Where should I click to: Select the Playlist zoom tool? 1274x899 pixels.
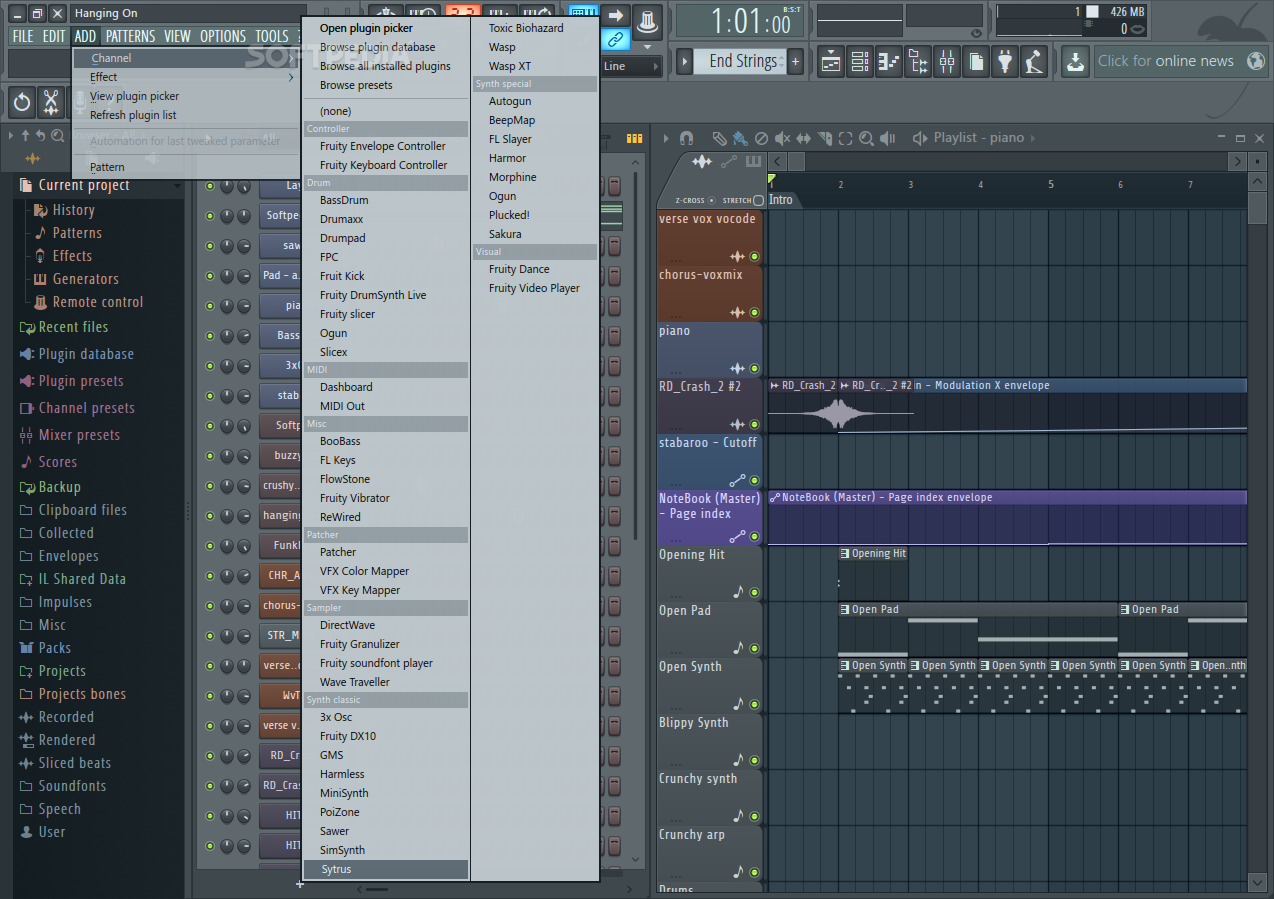(x=867, y=138)
